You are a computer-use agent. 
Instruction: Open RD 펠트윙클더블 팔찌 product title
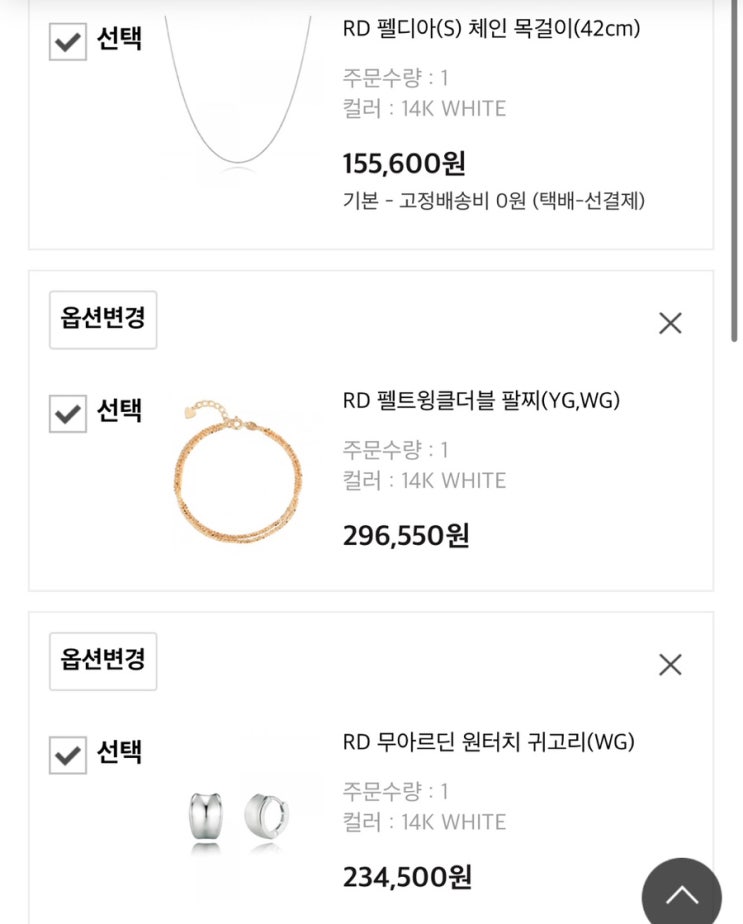[x=481, y=401]
